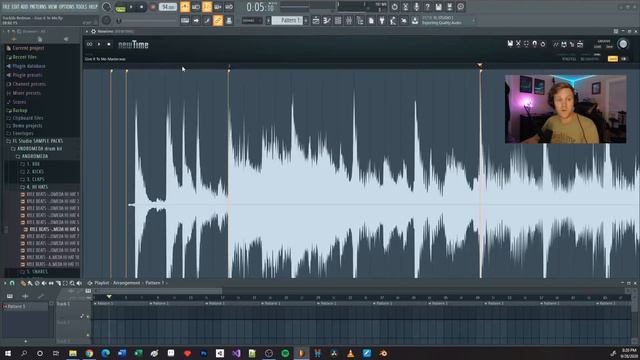Toggle pattern/song mode switch
Viewport: 640px width, 360px height.
click(x=120, y=7)
